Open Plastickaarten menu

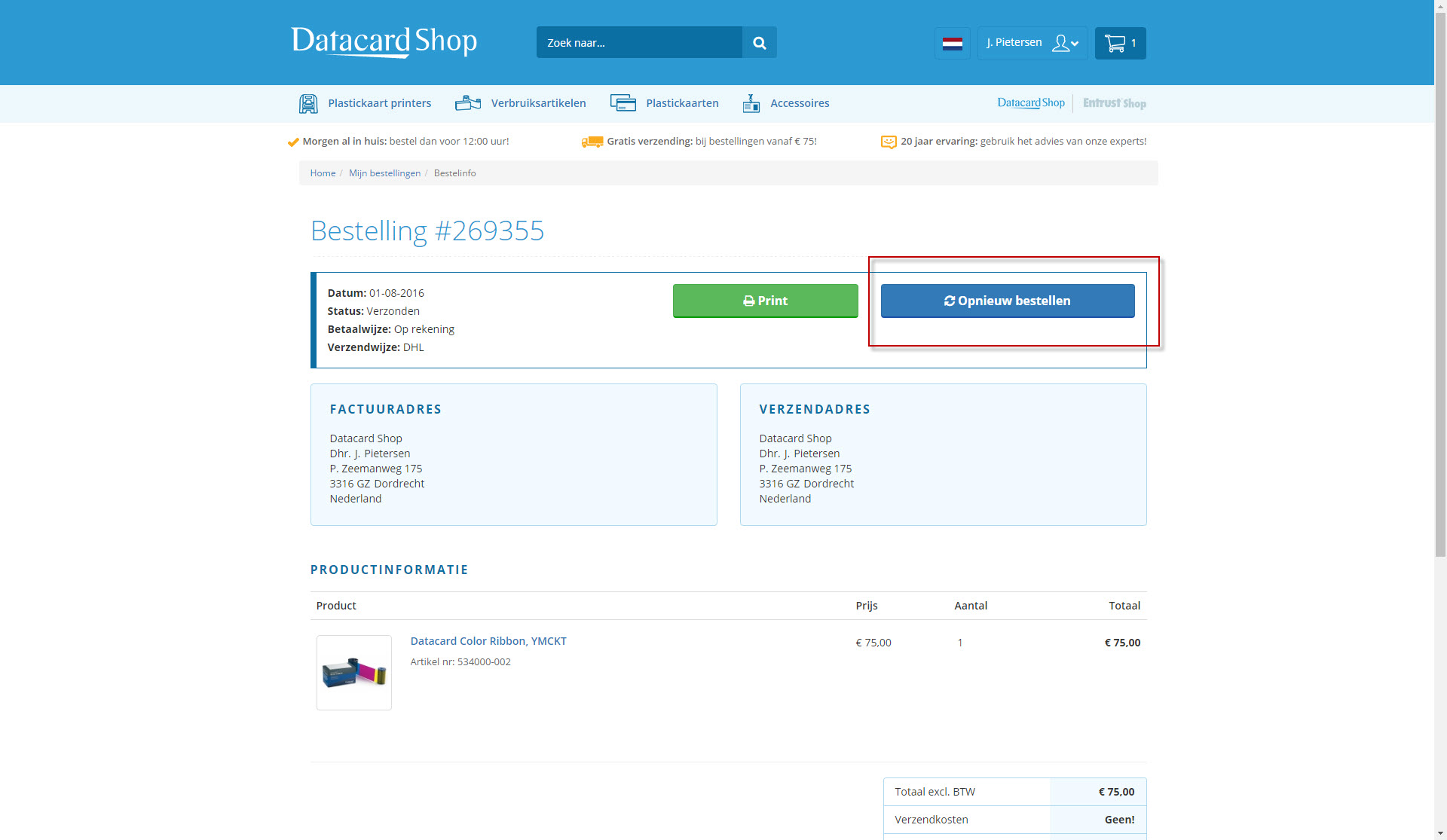[x=682, y=103]
